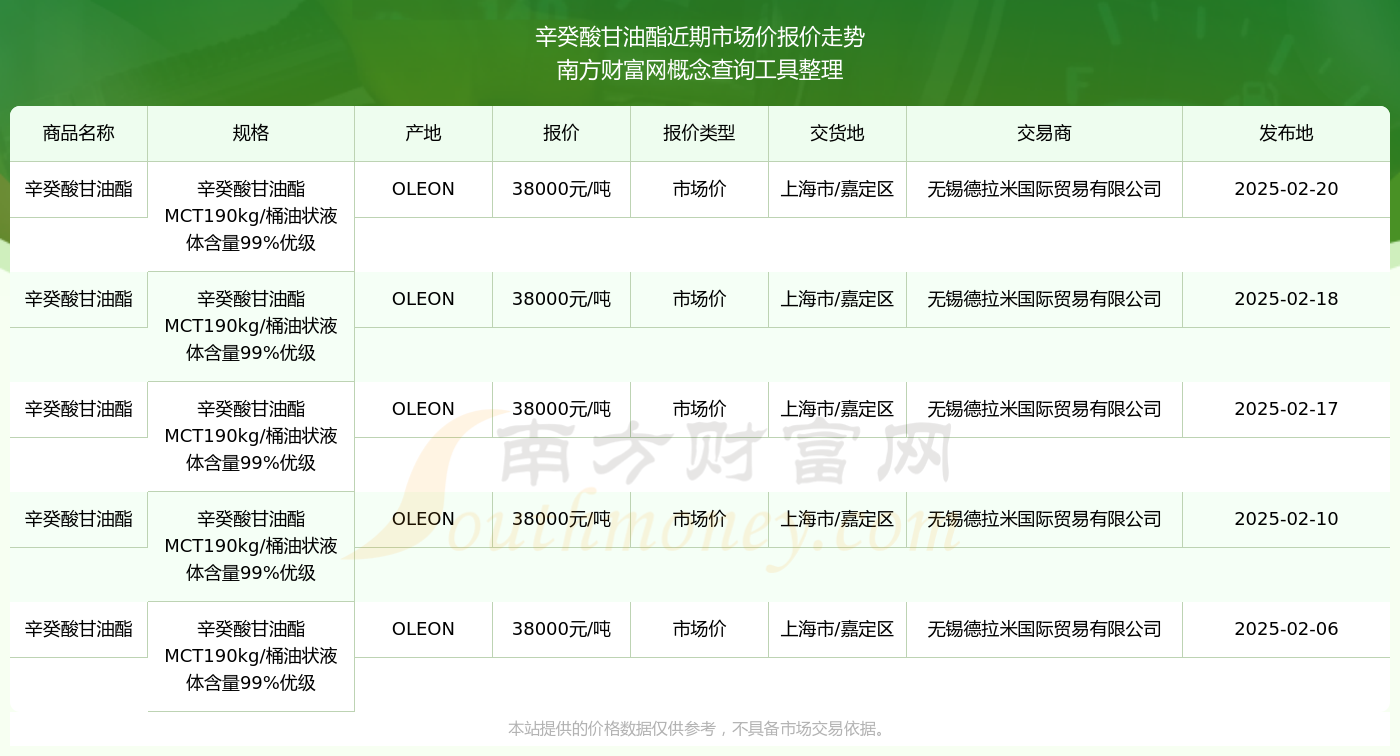Click 无锡德拉米国际贸易有限公司 in 2025-02-17 row
Viewport: 1400px width, 756px height.
tap(1044, 409)
